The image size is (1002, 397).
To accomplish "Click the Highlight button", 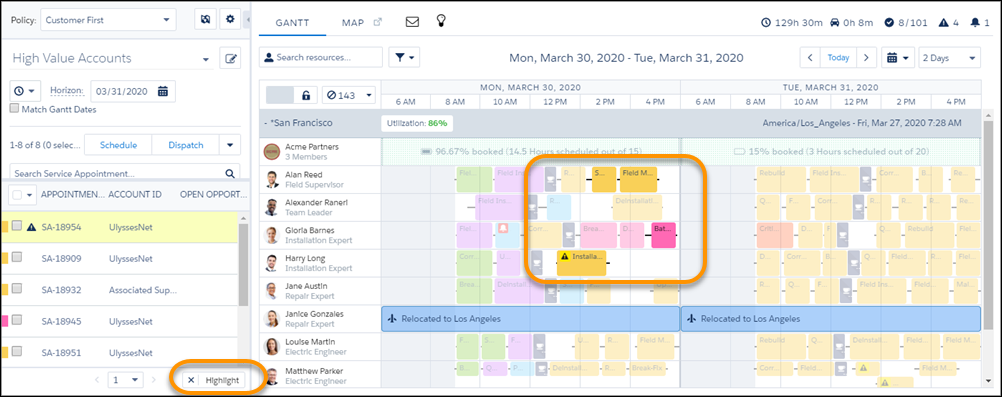I will [x=222, y=380].
